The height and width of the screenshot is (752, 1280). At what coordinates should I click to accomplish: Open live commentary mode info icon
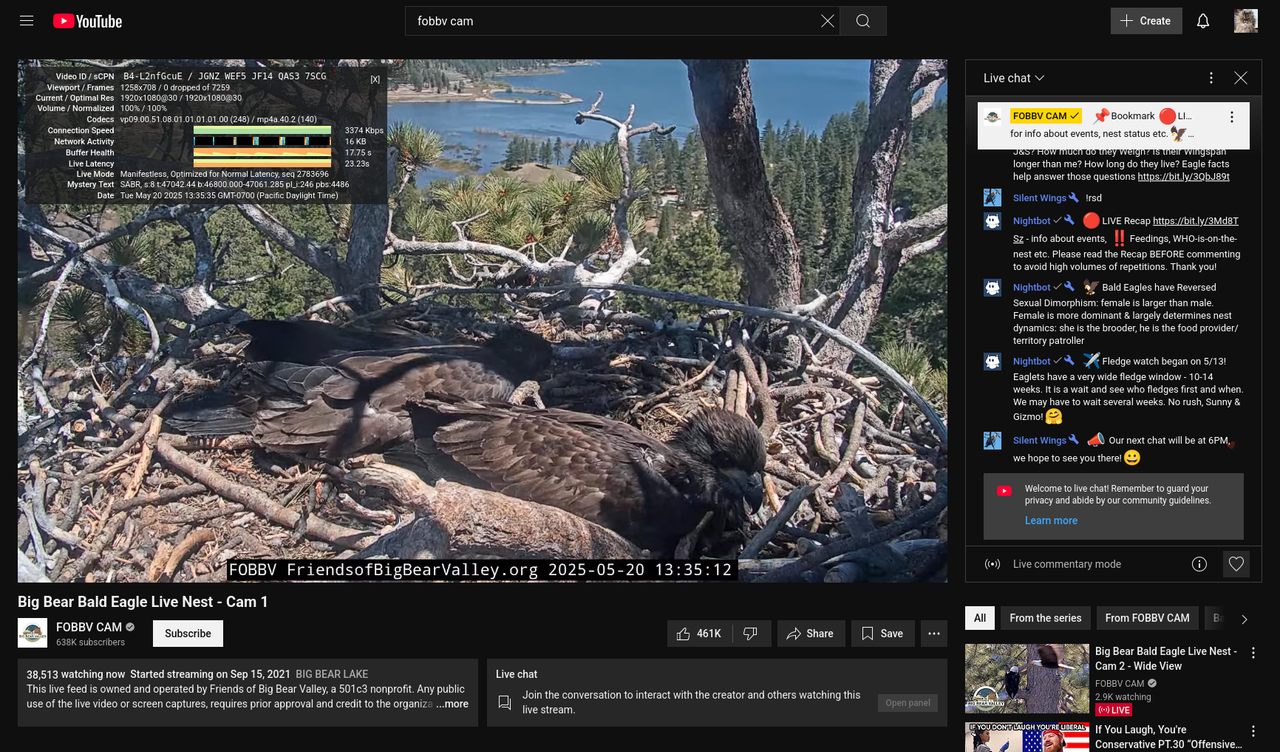(x=1199, y=564)
